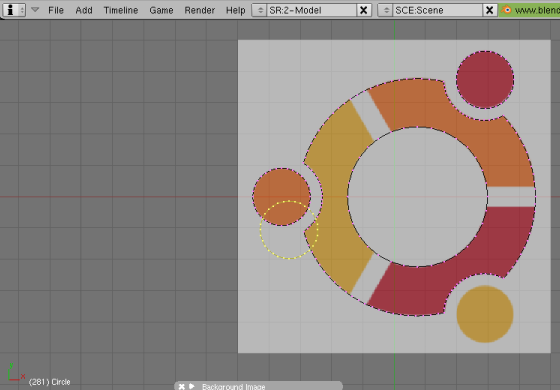This screenshot has height=390, width=560.
Task: Delete the SR:2-Model screen using its X button
Action: pyautogui.click(x=364, y=10)
